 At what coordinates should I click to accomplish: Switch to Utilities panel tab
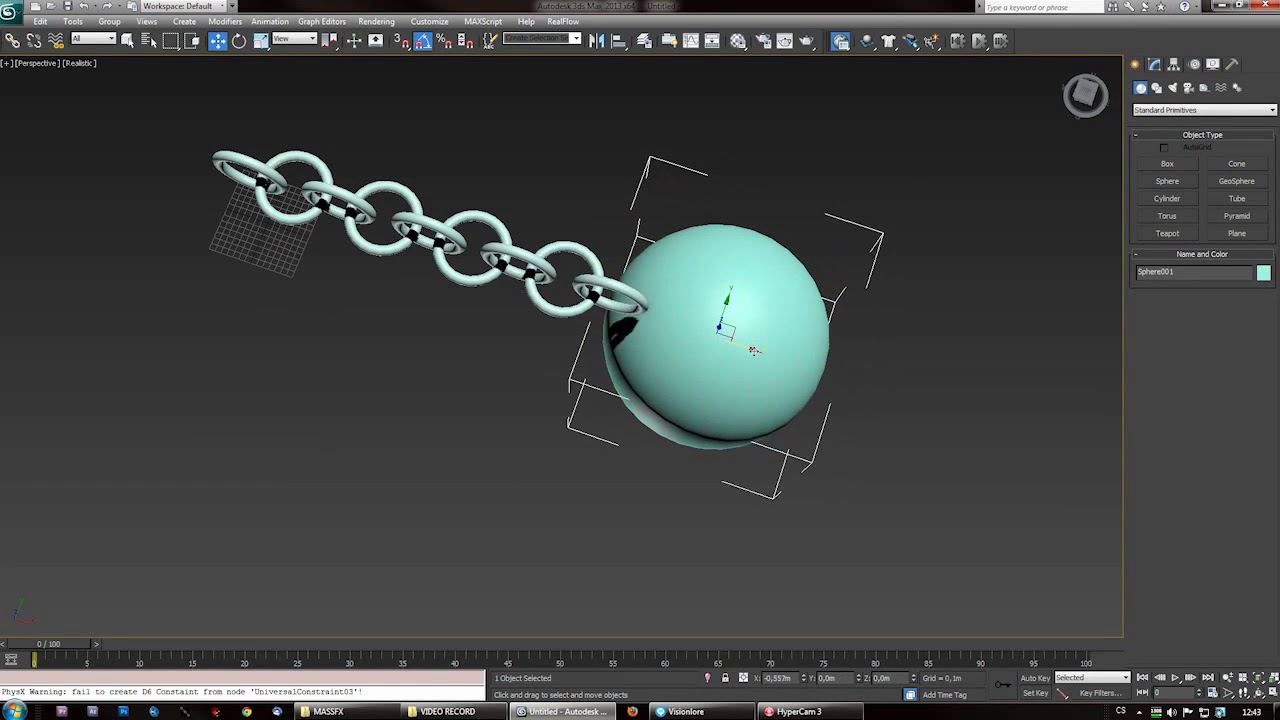coord(1232,64)
